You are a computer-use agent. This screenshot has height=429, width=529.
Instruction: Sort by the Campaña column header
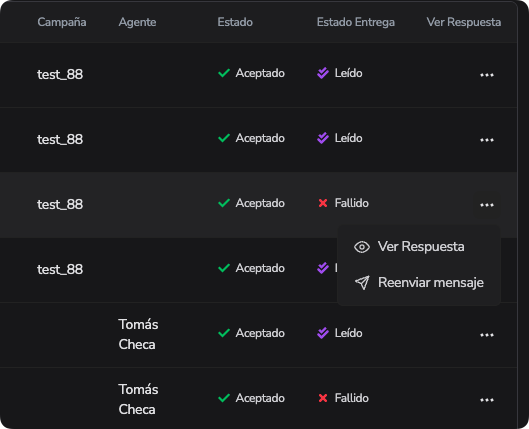(x=62, y=22)
